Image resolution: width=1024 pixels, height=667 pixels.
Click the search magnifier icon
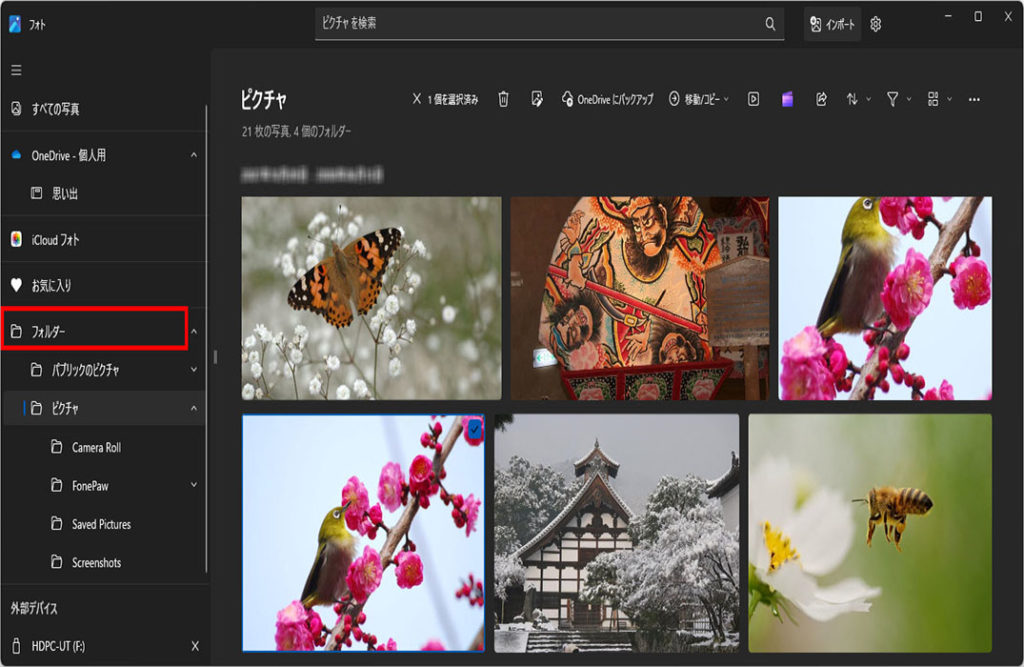770,24
